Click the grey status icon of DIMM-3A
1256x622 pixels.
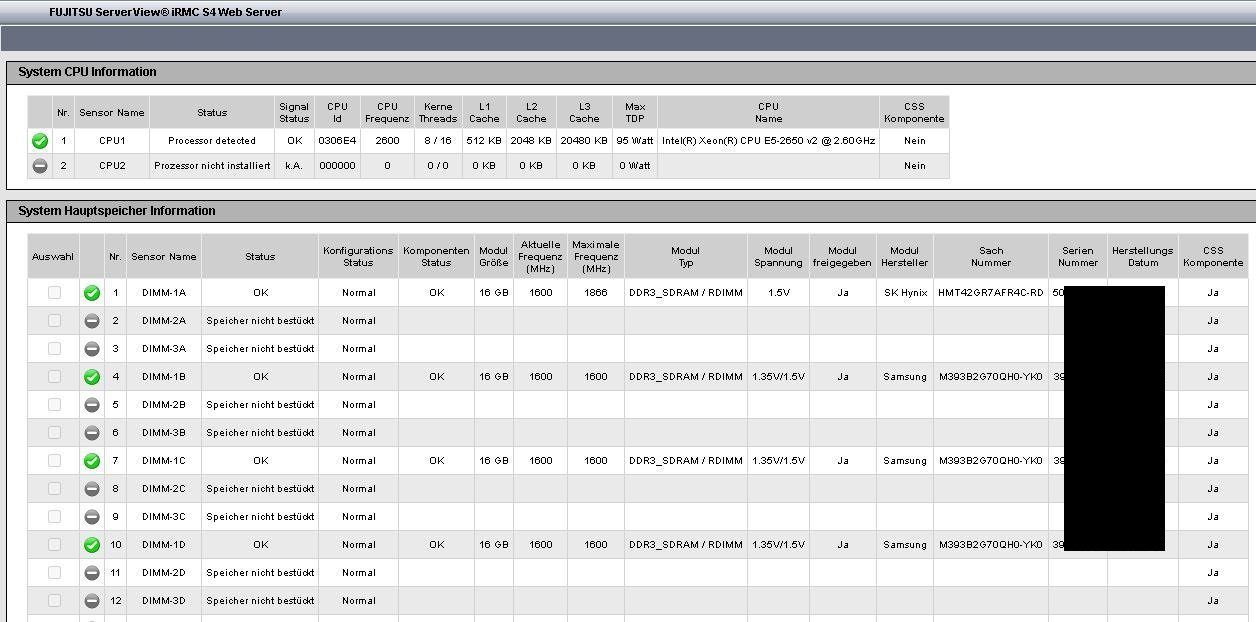click(92, 349)
